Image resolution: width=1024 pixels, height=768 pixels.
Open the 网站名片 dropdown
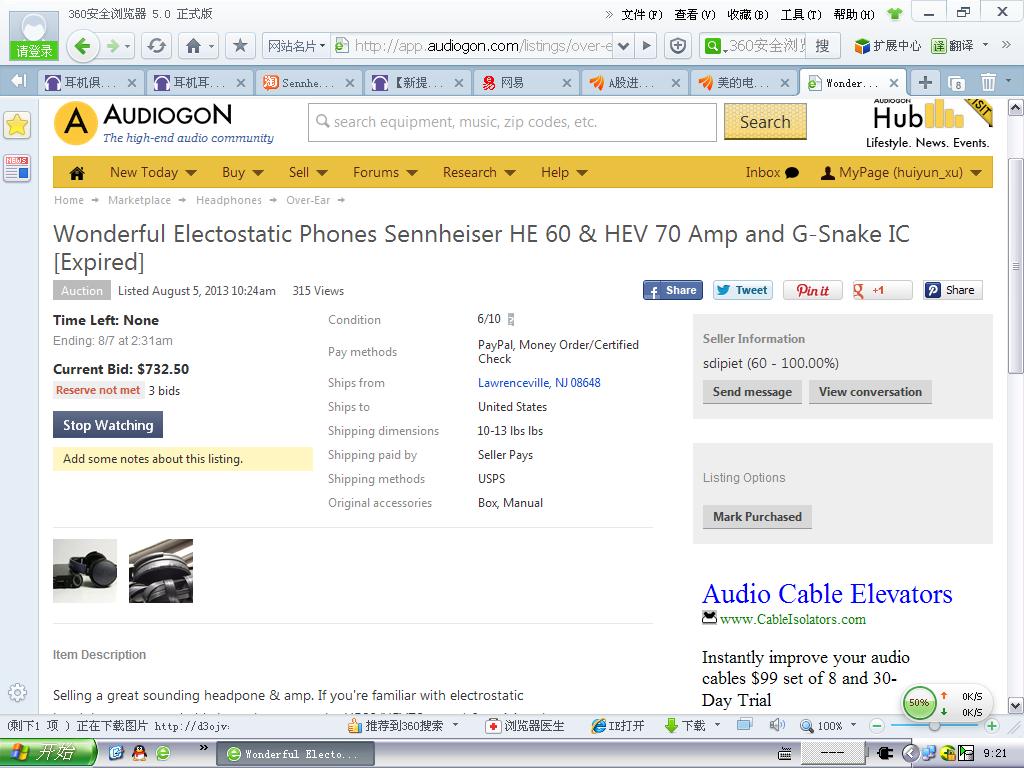(x=296, y=46)
